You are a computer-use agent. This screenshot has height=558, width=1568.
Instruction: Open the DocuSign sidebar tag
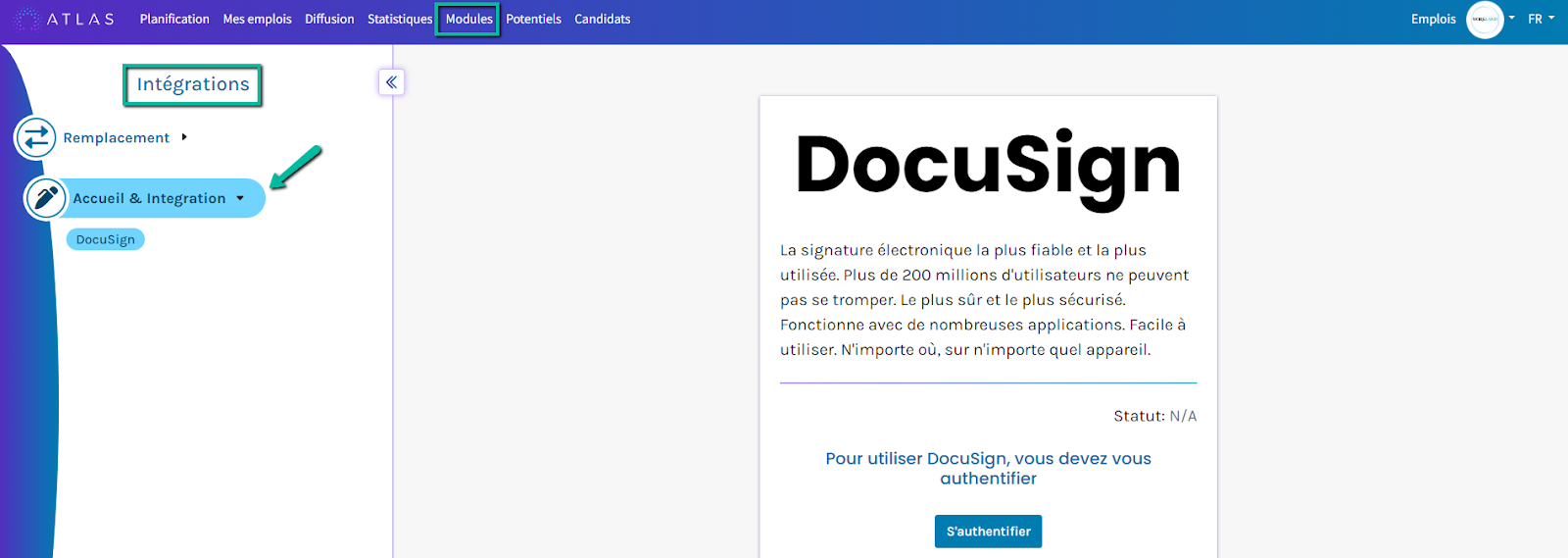click(106, 239)
